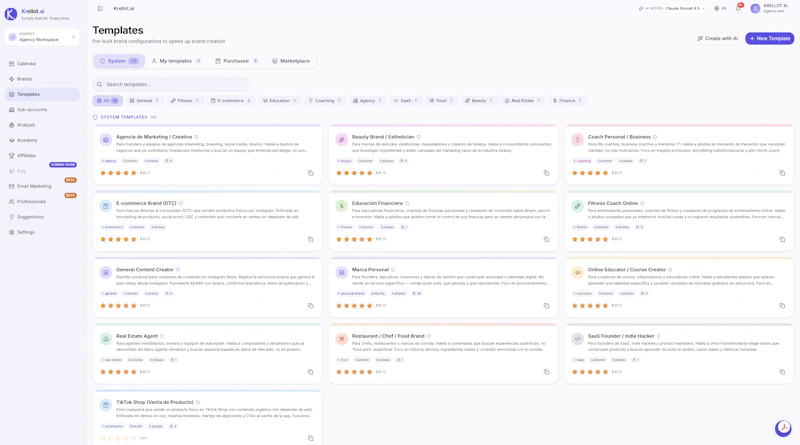Copy the Fitness Coach Online template
The height and width of the screenshot is (445, 800).
(782, 239)
